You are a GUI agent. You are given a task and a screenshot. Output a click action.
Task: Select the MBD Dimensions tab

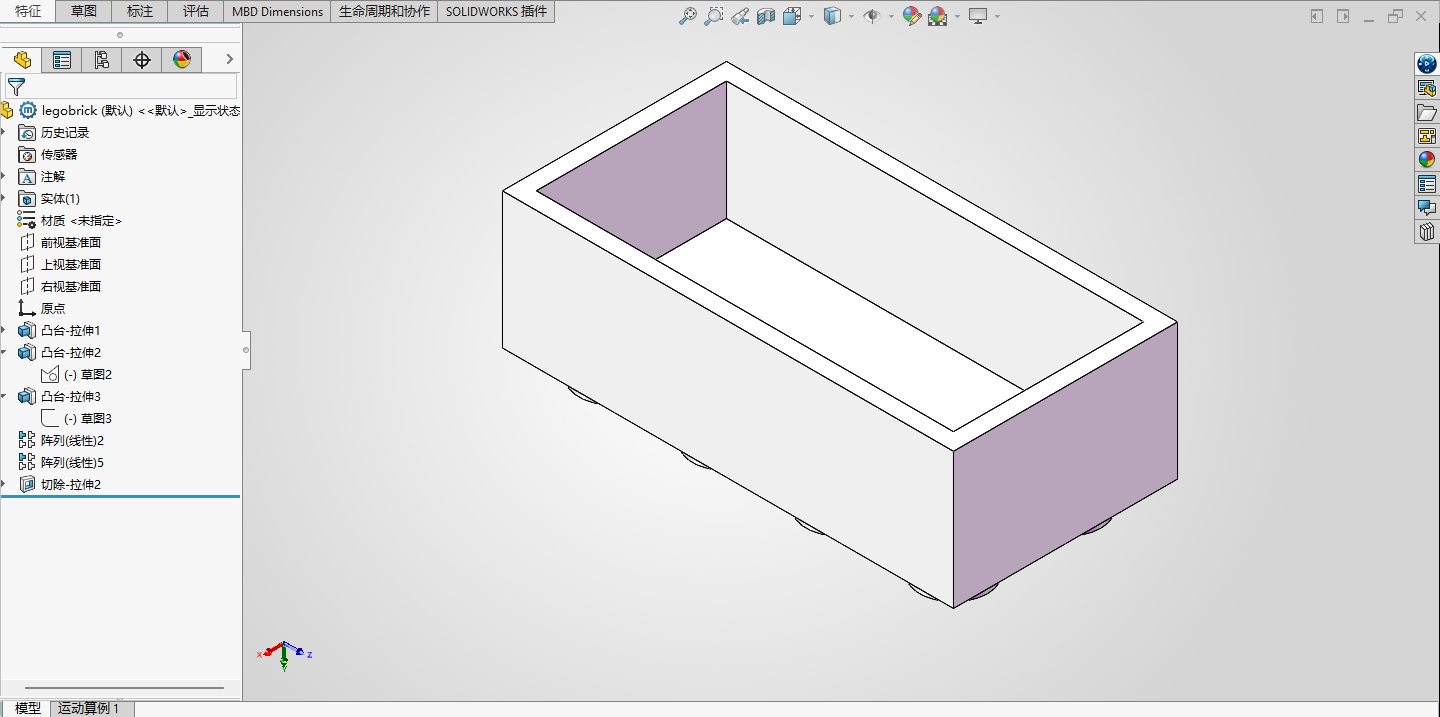tap(277, 12)
